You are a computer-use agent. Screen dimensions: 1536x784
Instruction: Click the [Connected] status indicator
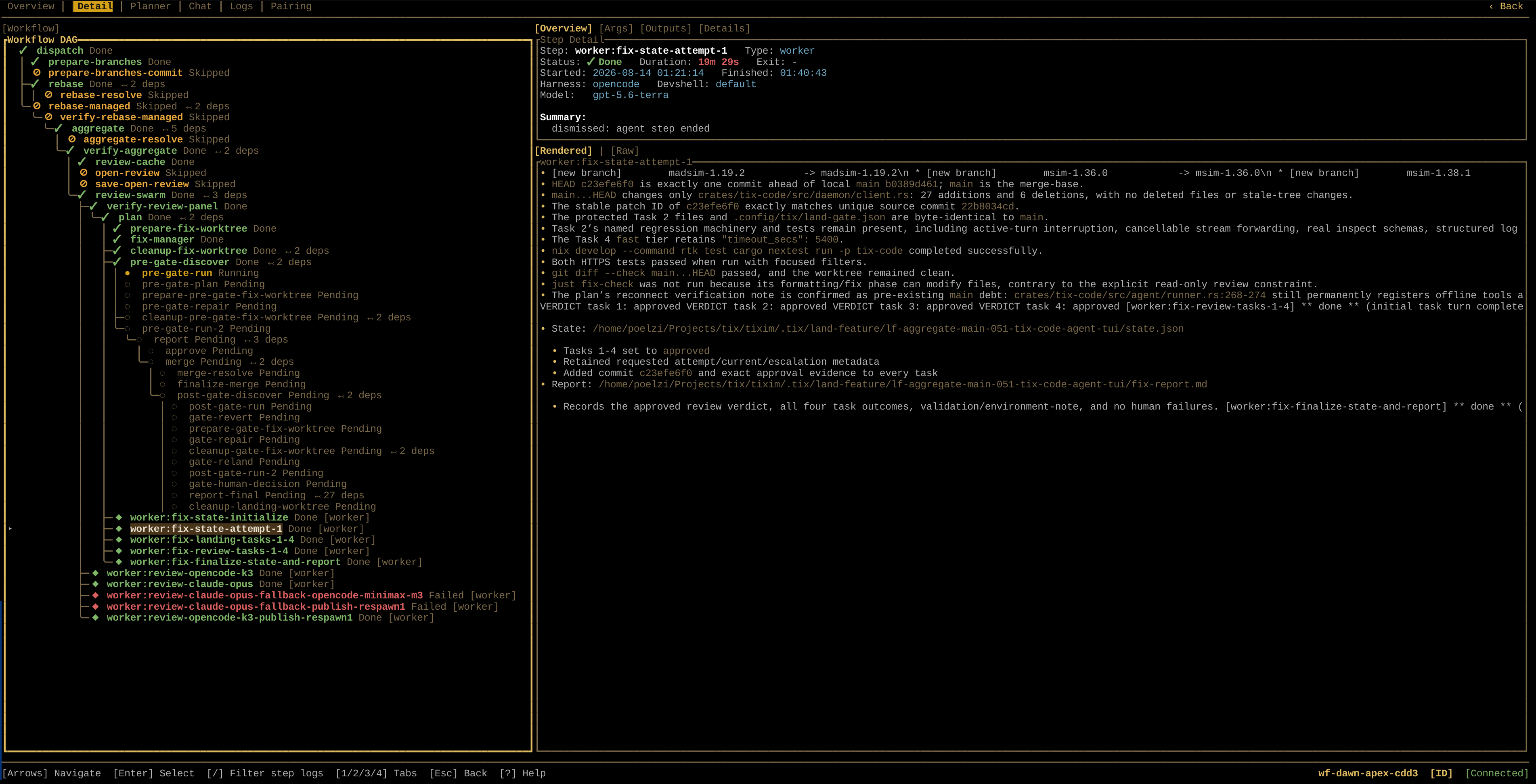[x=1497, y=773]
